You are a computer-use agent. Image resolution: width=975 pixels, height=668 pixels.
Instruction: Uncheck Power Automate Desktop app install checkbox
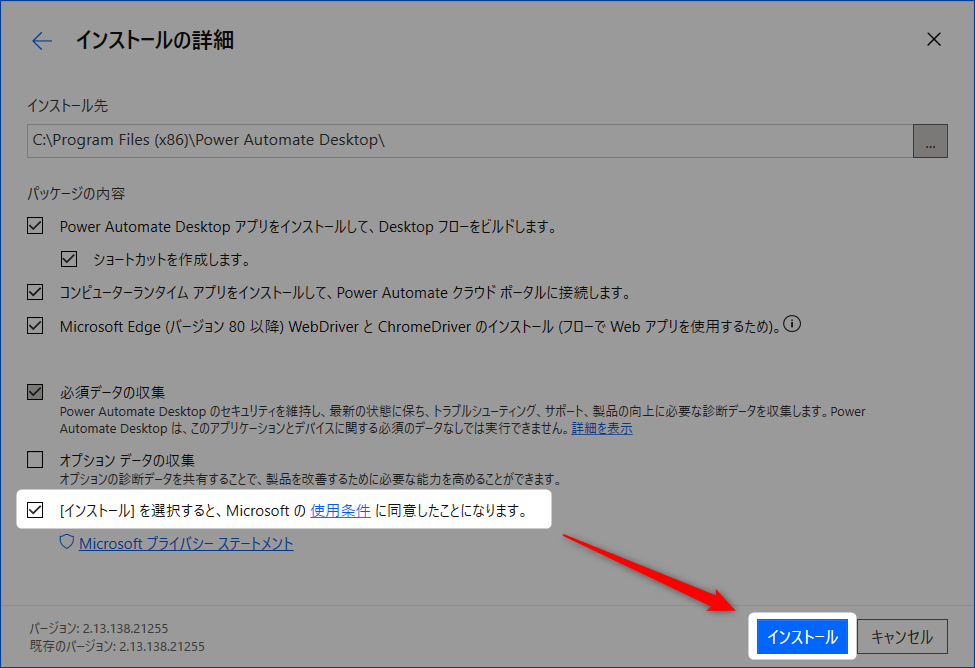click(35, 226)
